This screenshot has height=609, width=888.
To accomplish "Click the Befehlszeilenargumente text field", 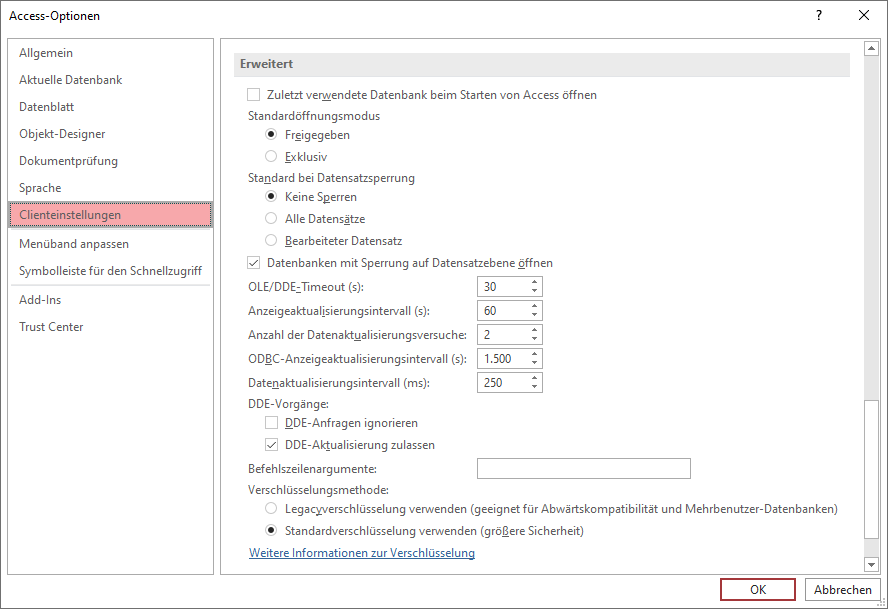I will point(583,469).
